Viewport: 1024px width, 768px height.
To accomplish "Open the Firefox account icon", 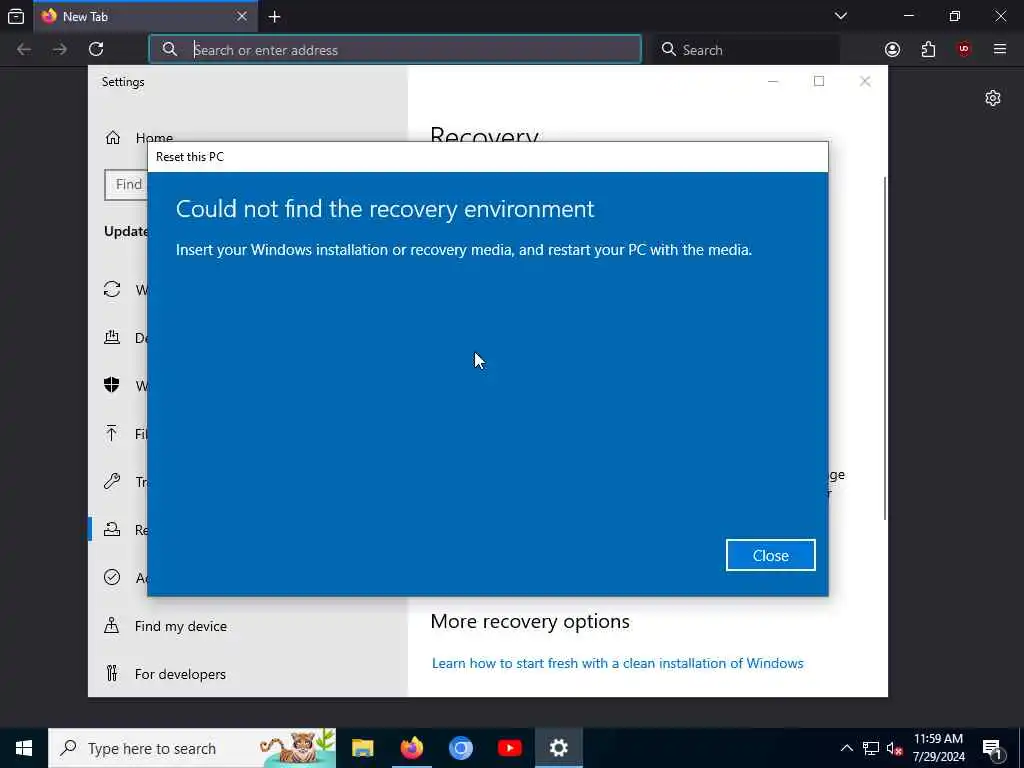I will 892,49.
